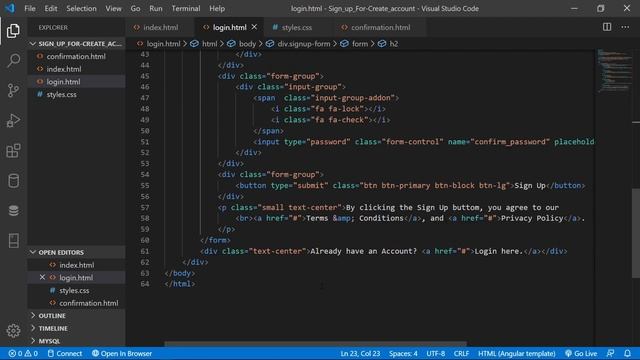The height and width of the screenshot is (360, 640).
Task: Click the html breadcrumb item
Action: click(204, 44)
